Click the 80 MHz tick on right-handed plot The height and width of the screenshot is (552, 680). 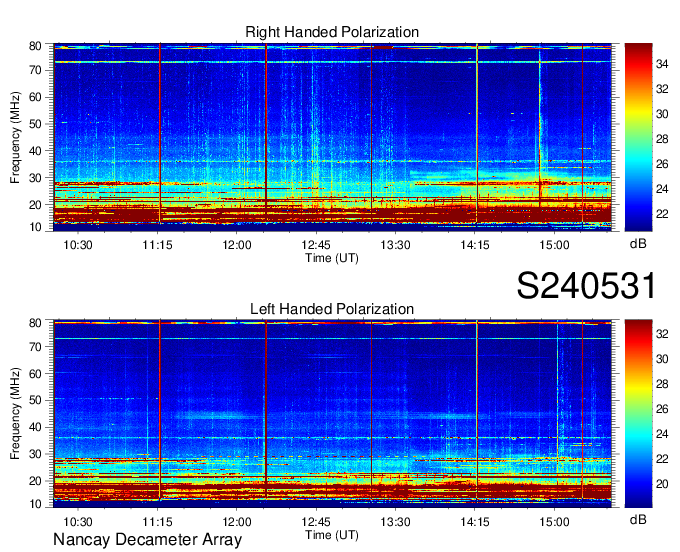coord(36,46)
